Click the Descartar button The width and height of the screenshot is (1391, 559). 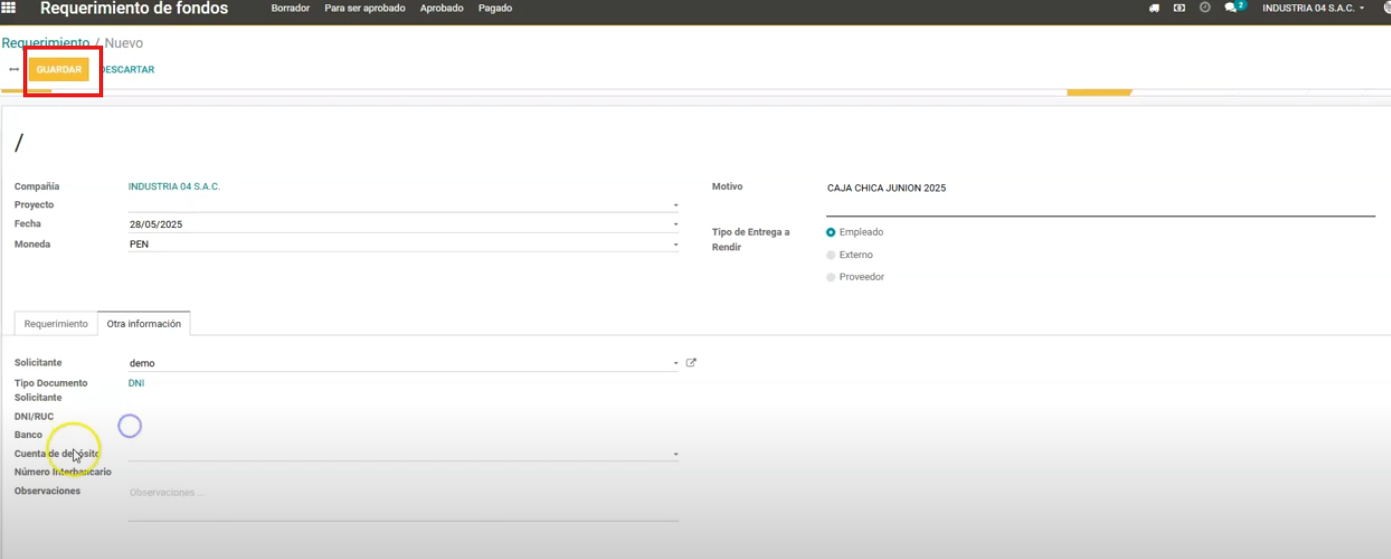[x=128, y=70]
